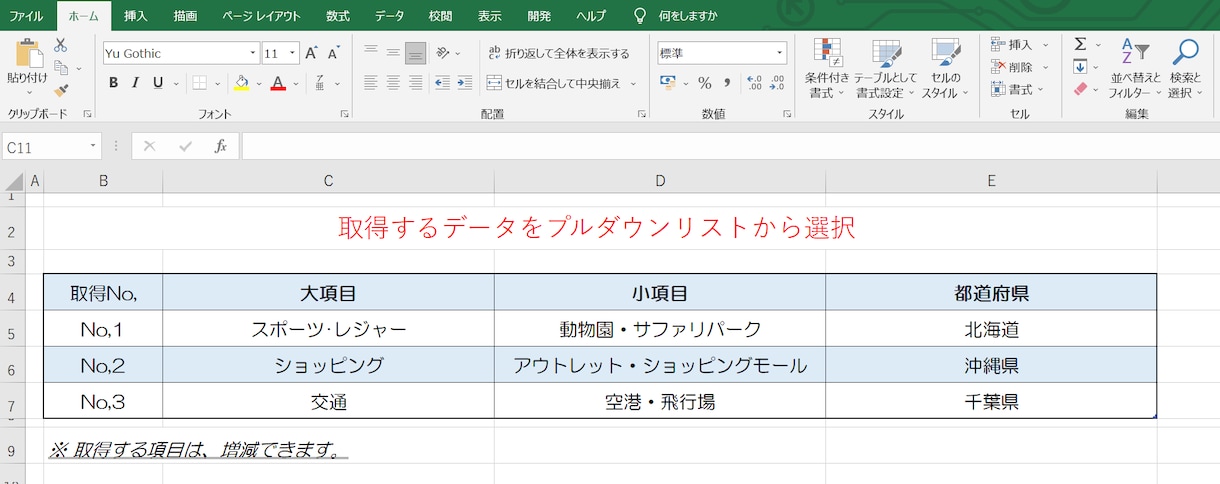Click the Clear eraser icon
The height and width of the screenshot is (484, 1220).
click(1080, 89)
